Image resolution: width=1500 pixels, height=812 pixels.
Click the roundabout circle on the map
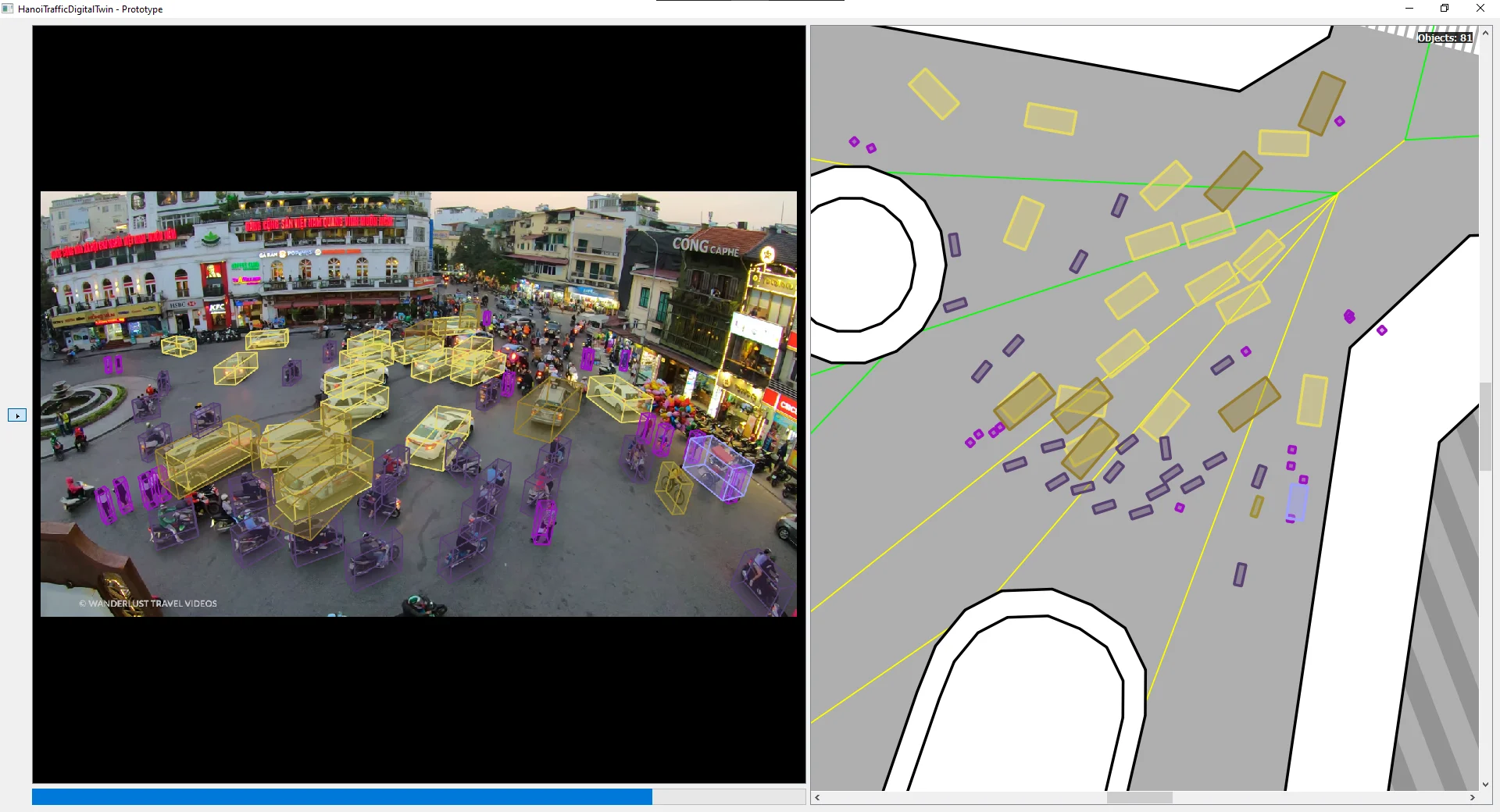[x=861, y=264]
